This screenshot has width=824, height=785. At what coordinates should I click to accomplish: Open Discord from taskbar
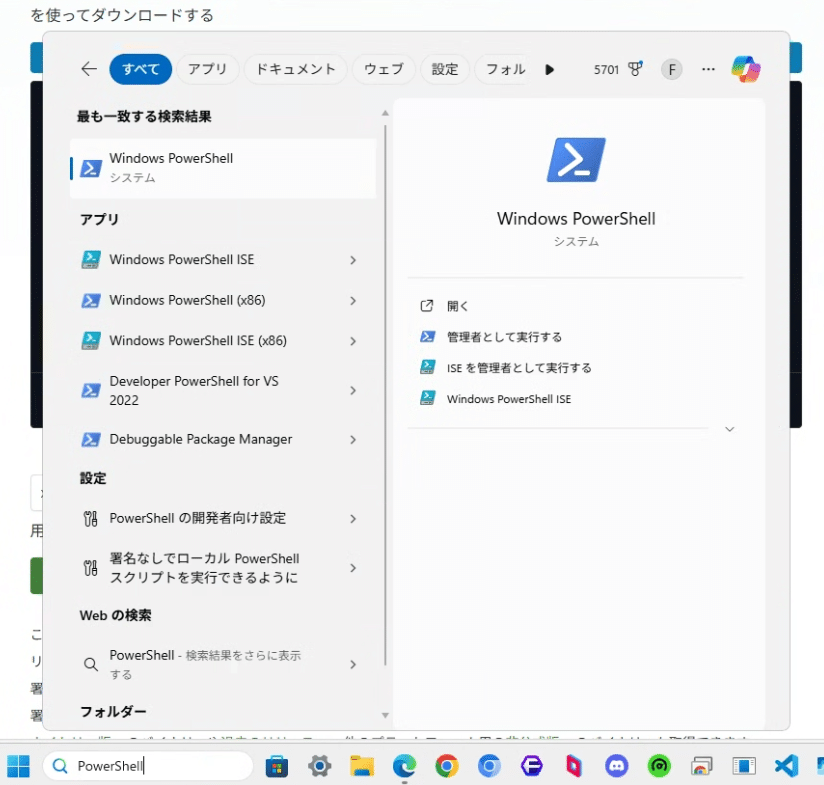coord(616,766)
